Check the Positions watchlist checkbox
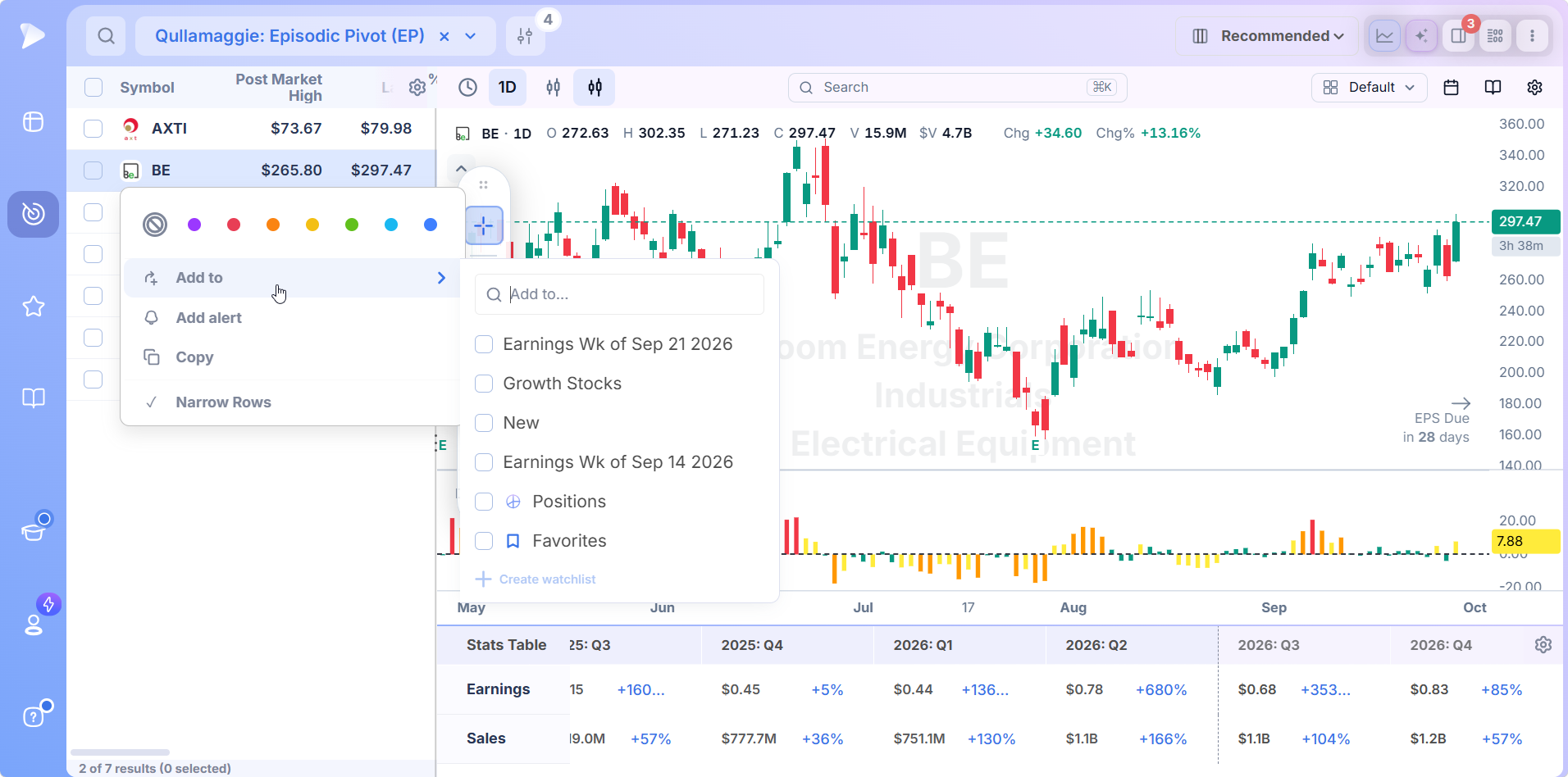The image size is (1568, 777). pos(484,502)
